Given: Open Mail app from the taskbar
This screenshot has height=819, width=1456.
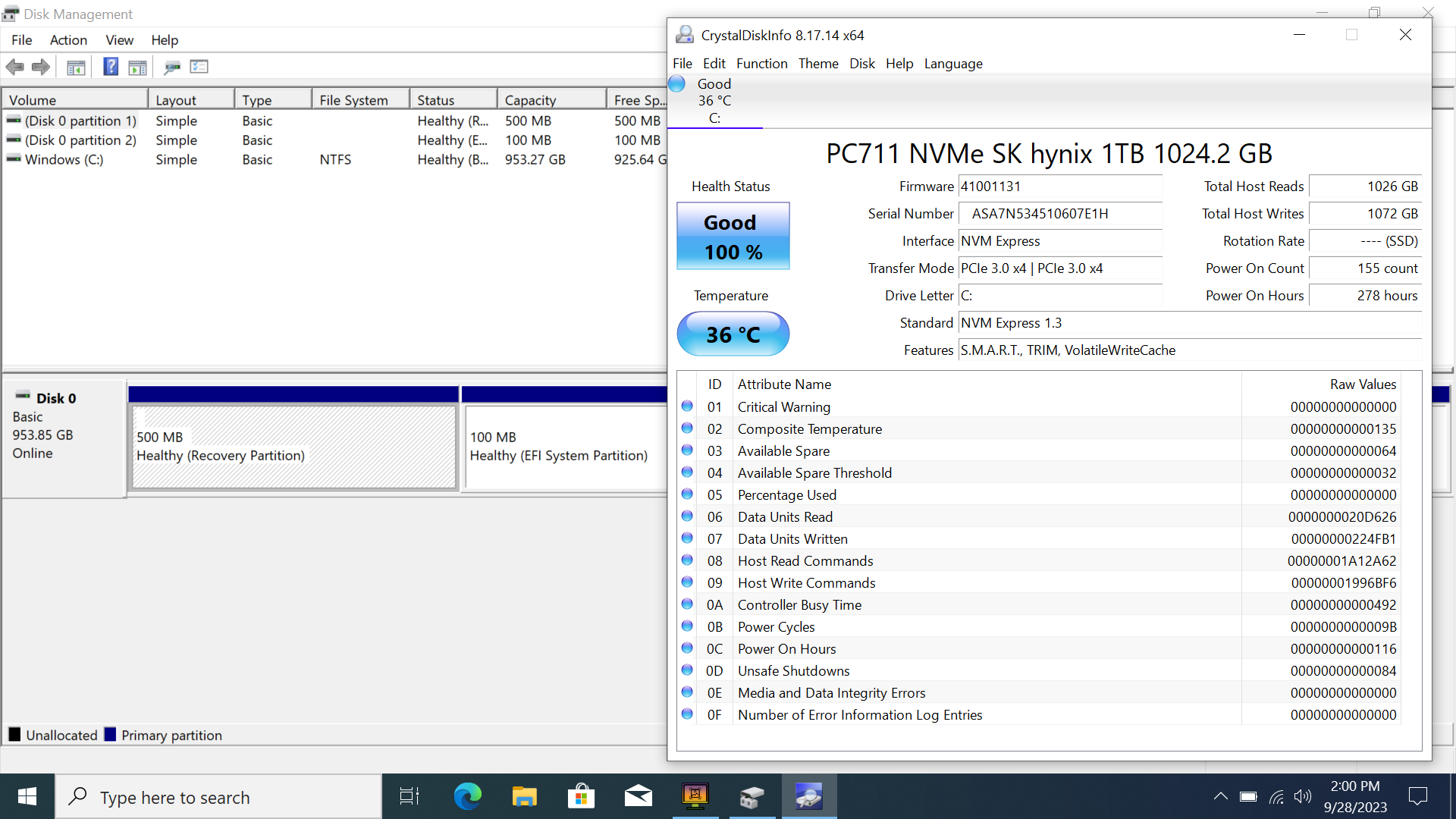Looking at the screenshot, I should point(638,796).
